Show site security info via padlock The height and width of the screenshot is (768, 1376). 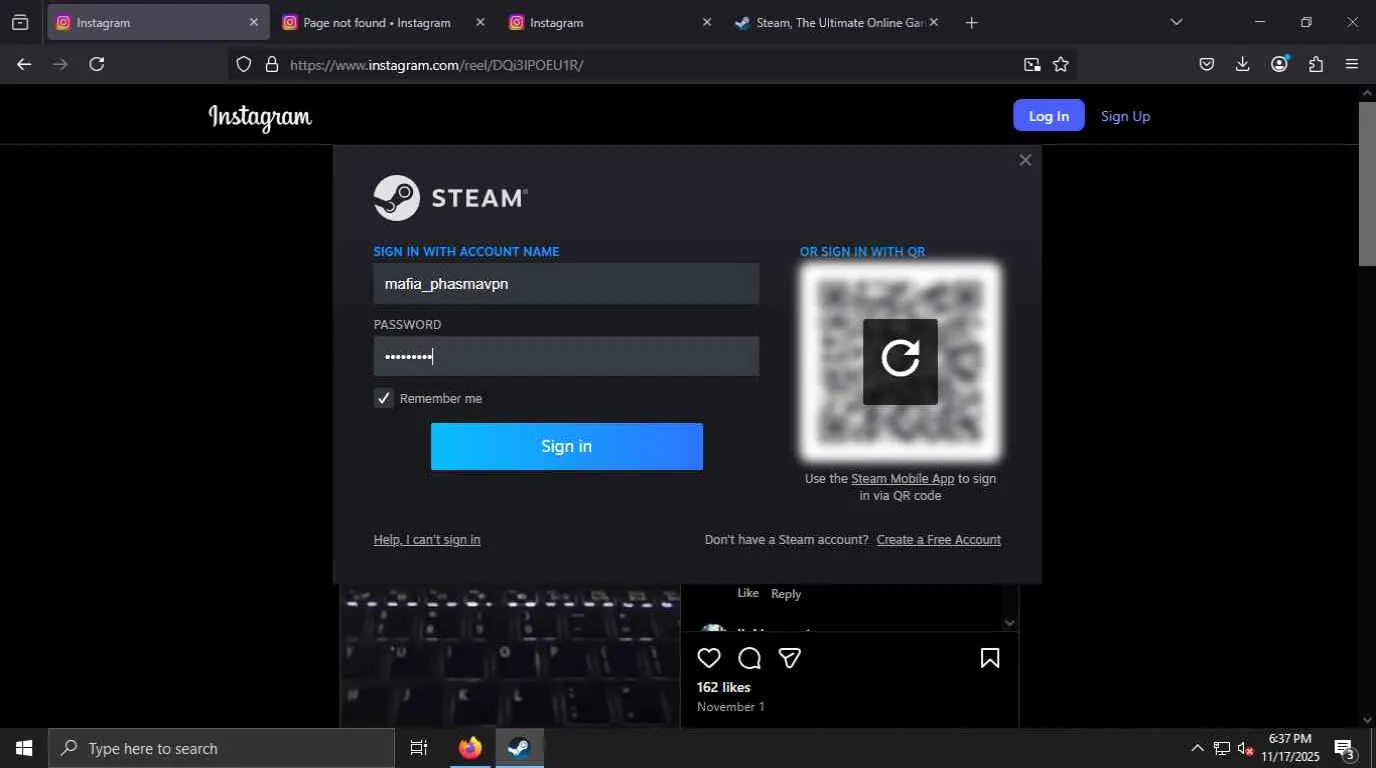pyautogui.click(x=271, y=65)
